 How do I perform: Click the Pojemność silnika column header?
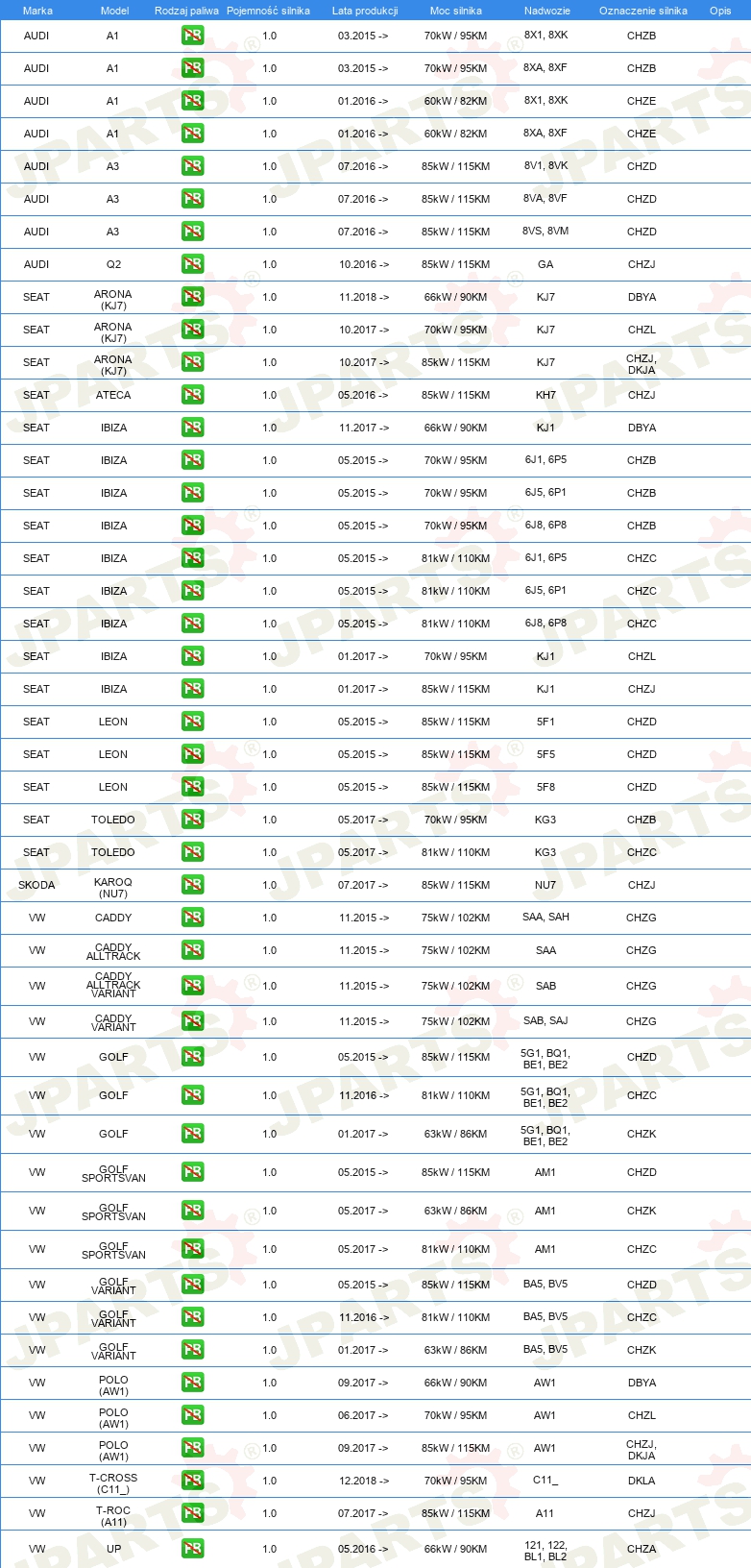coord(268,11)
